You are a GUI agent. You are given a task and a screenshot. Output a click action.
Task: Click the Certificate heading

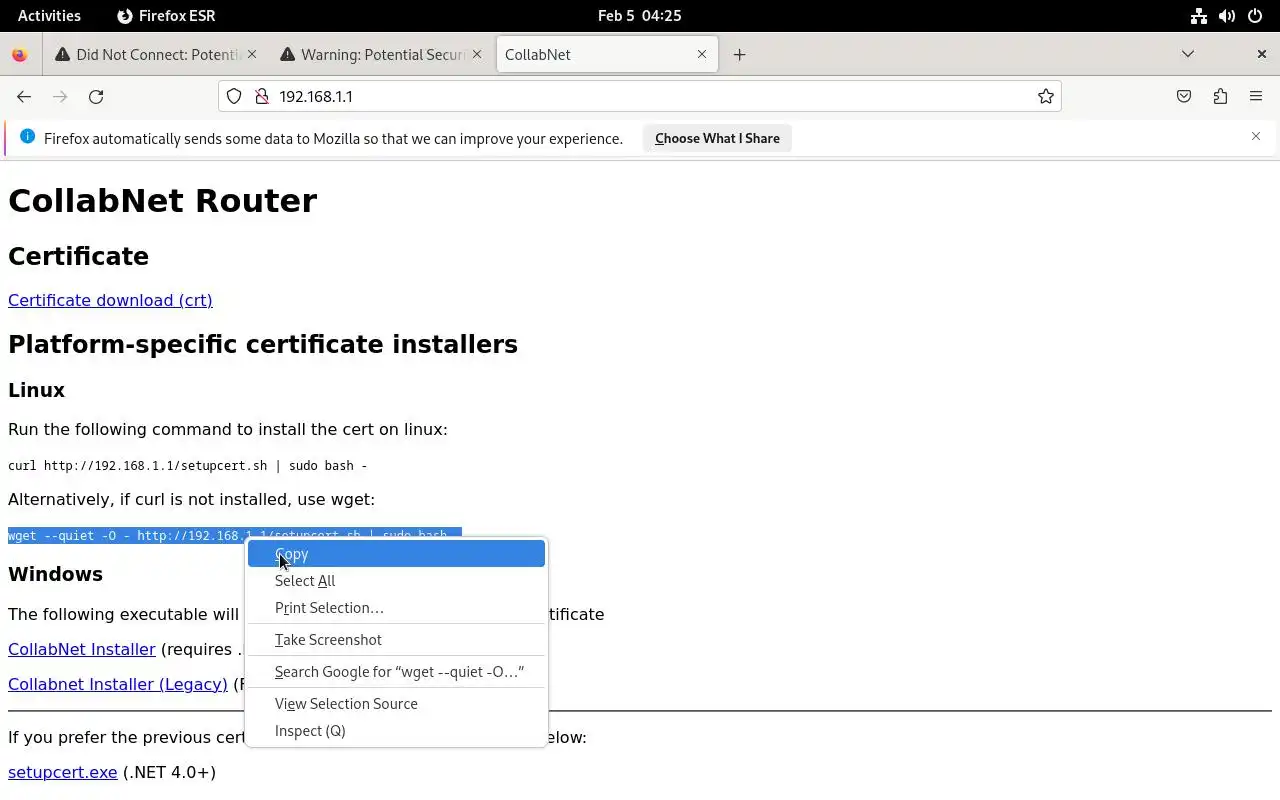click(78, 256)
